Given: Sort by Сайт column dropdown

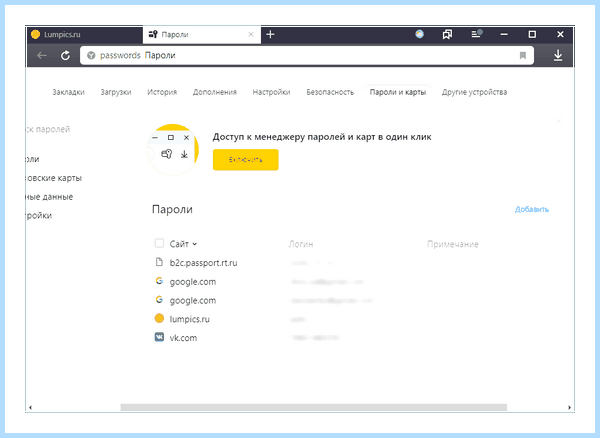Looking at the screenshot, I should pyautogui.click(x=183, y=244).
